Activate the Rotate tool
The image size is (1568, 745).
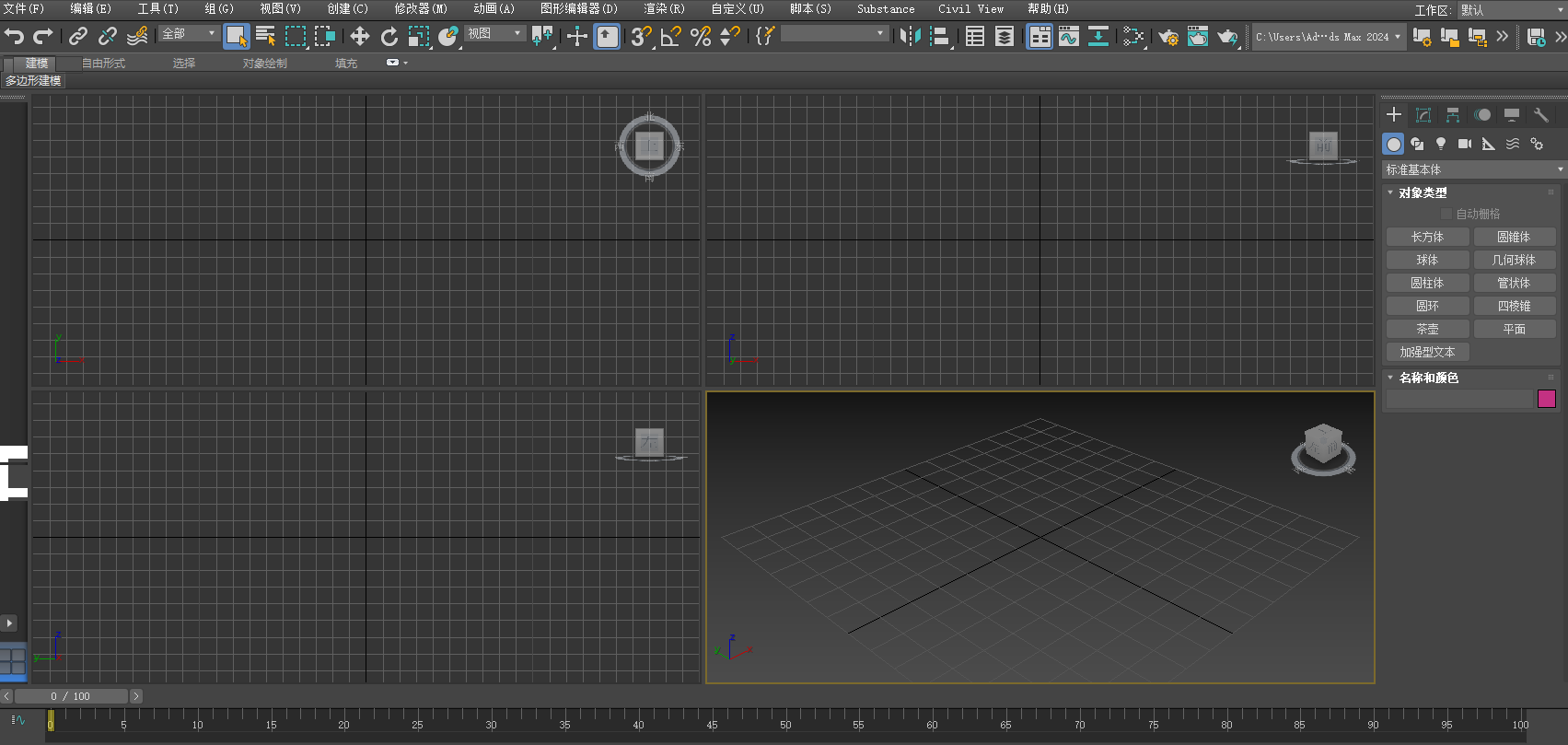click(x=389, y=36)
